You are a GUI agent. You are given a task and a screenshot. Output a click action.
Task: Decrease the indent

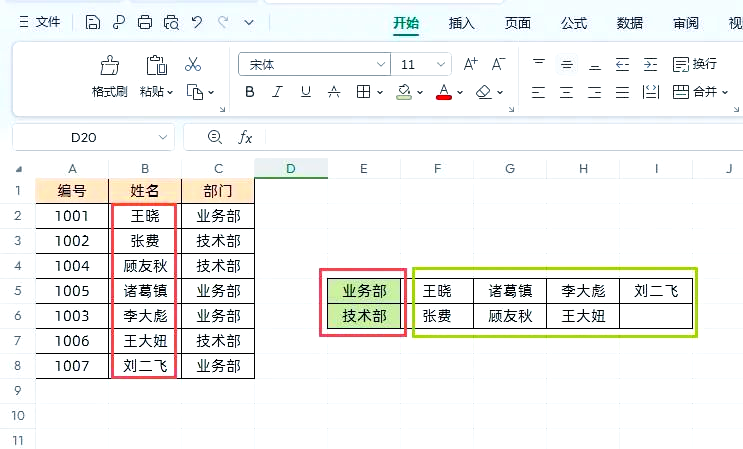click(x=622, y=64)
